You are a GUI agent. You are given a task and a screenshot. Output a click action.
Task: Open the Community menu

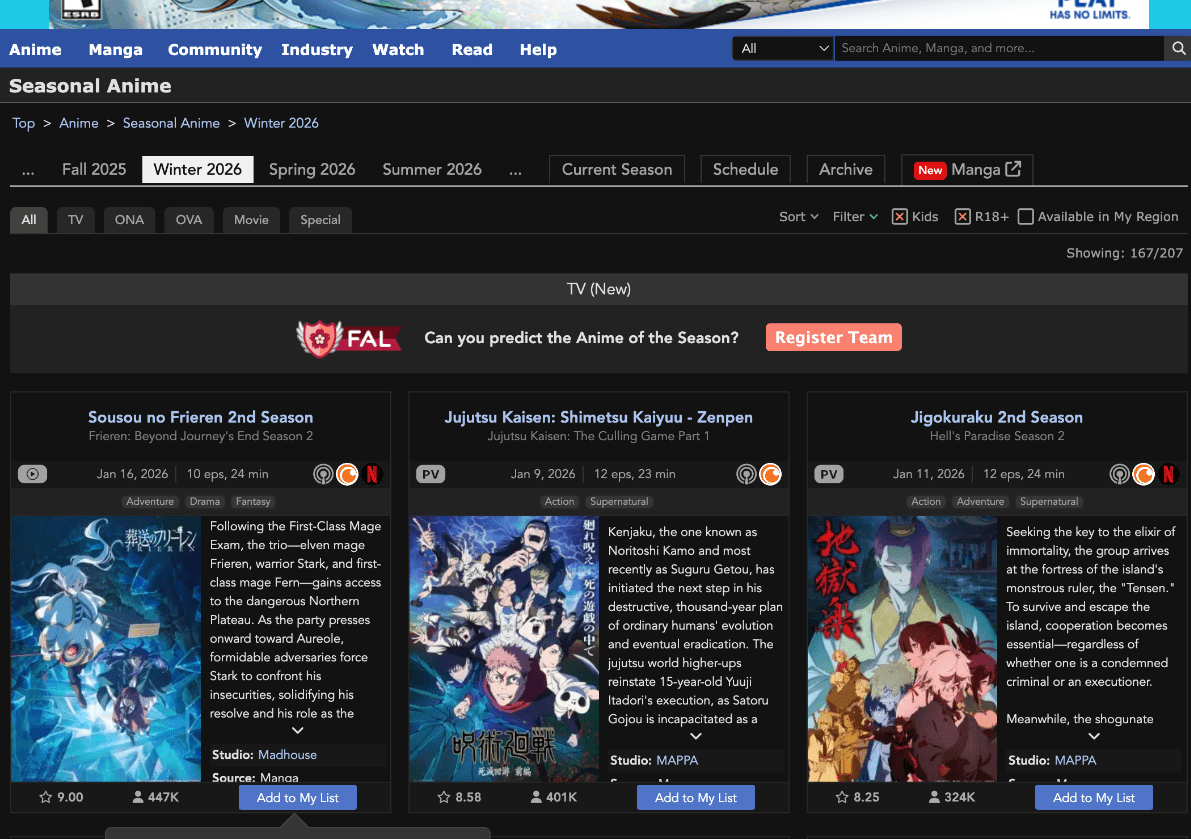[x=215, y=49]
